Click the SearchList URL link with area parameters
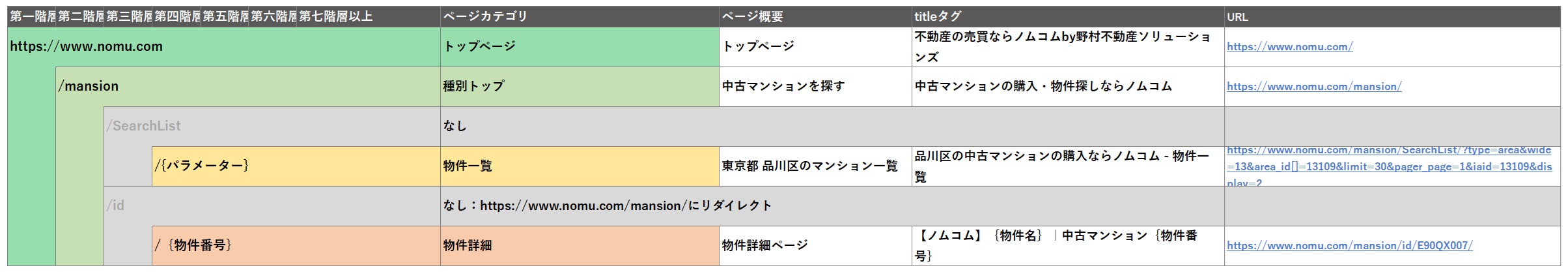The height and width of the screenshot is (272, 1568). click(x=1389, y=166)
